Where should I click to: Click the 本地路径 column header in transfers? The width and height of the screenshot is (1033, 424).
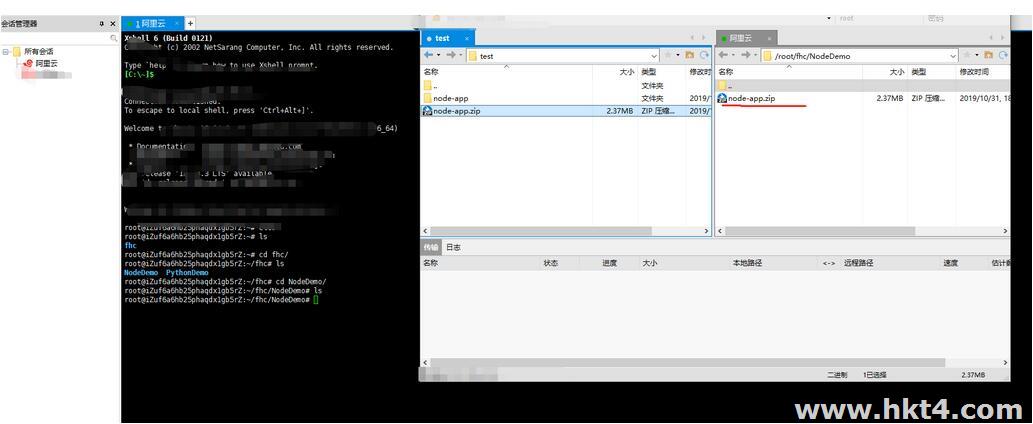point(747,263)
